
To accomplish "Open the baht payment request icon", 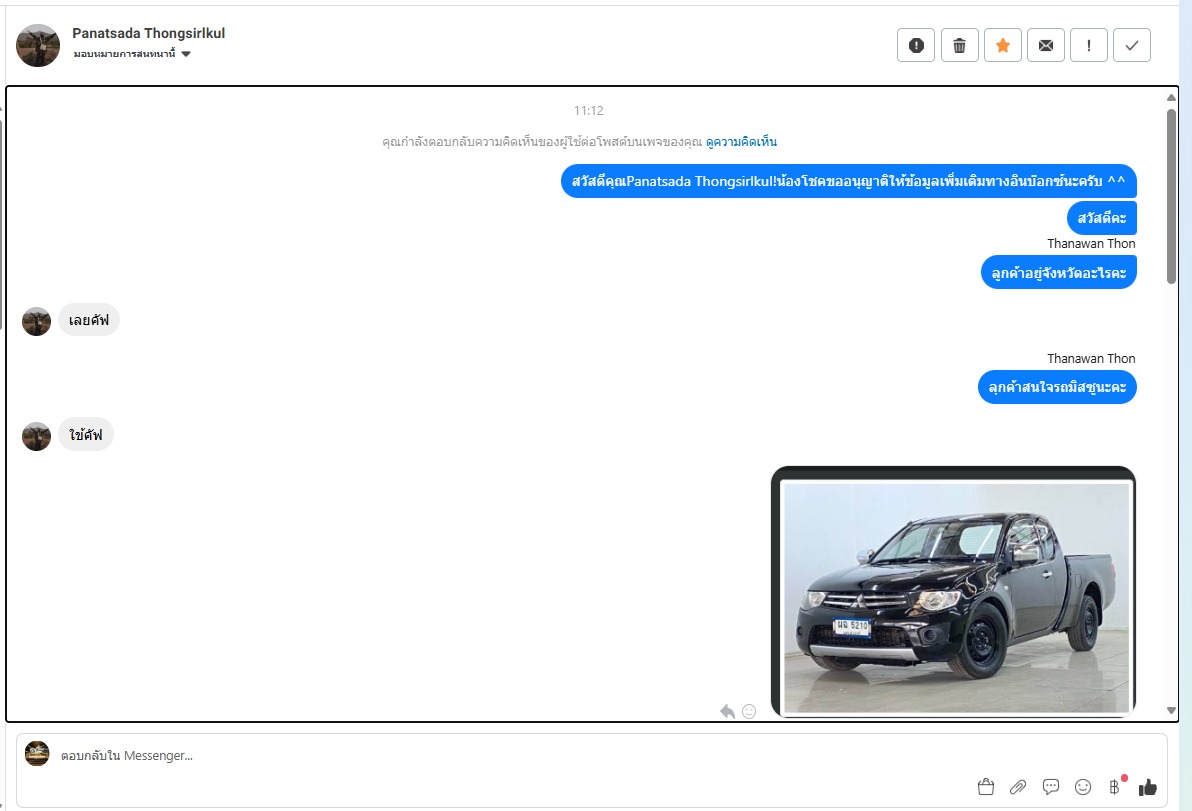I will click(x=1114, y=787).
